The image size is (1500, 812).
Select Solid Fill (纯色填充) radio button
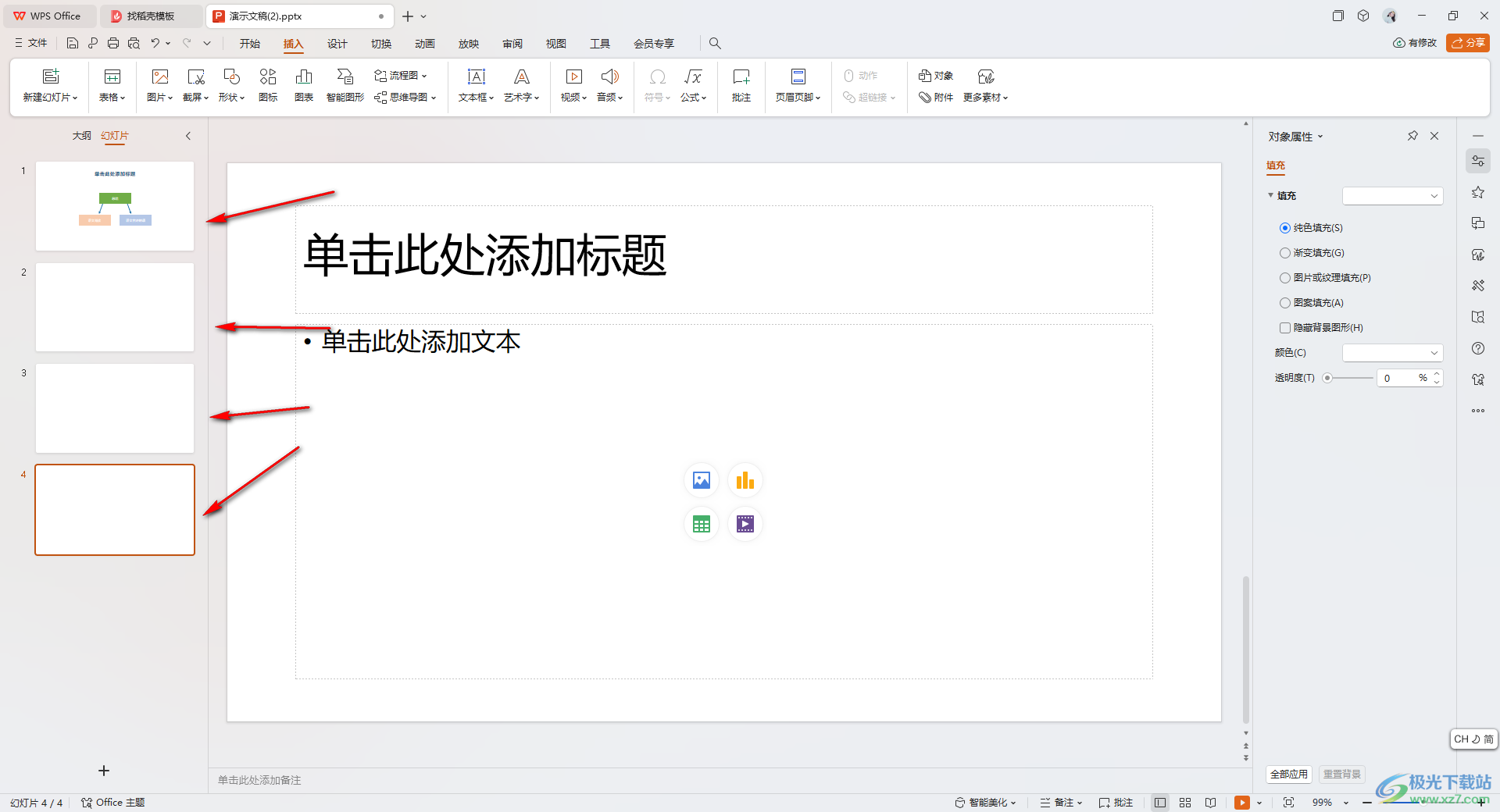click(x=1285, y=228)
